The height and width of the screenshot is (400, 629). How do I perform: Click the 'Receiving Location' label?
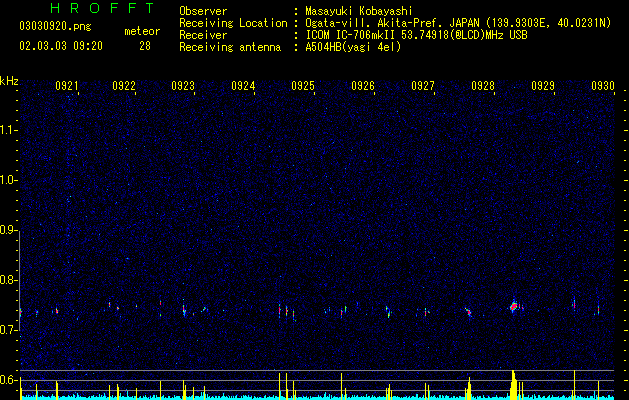(233, 23)
